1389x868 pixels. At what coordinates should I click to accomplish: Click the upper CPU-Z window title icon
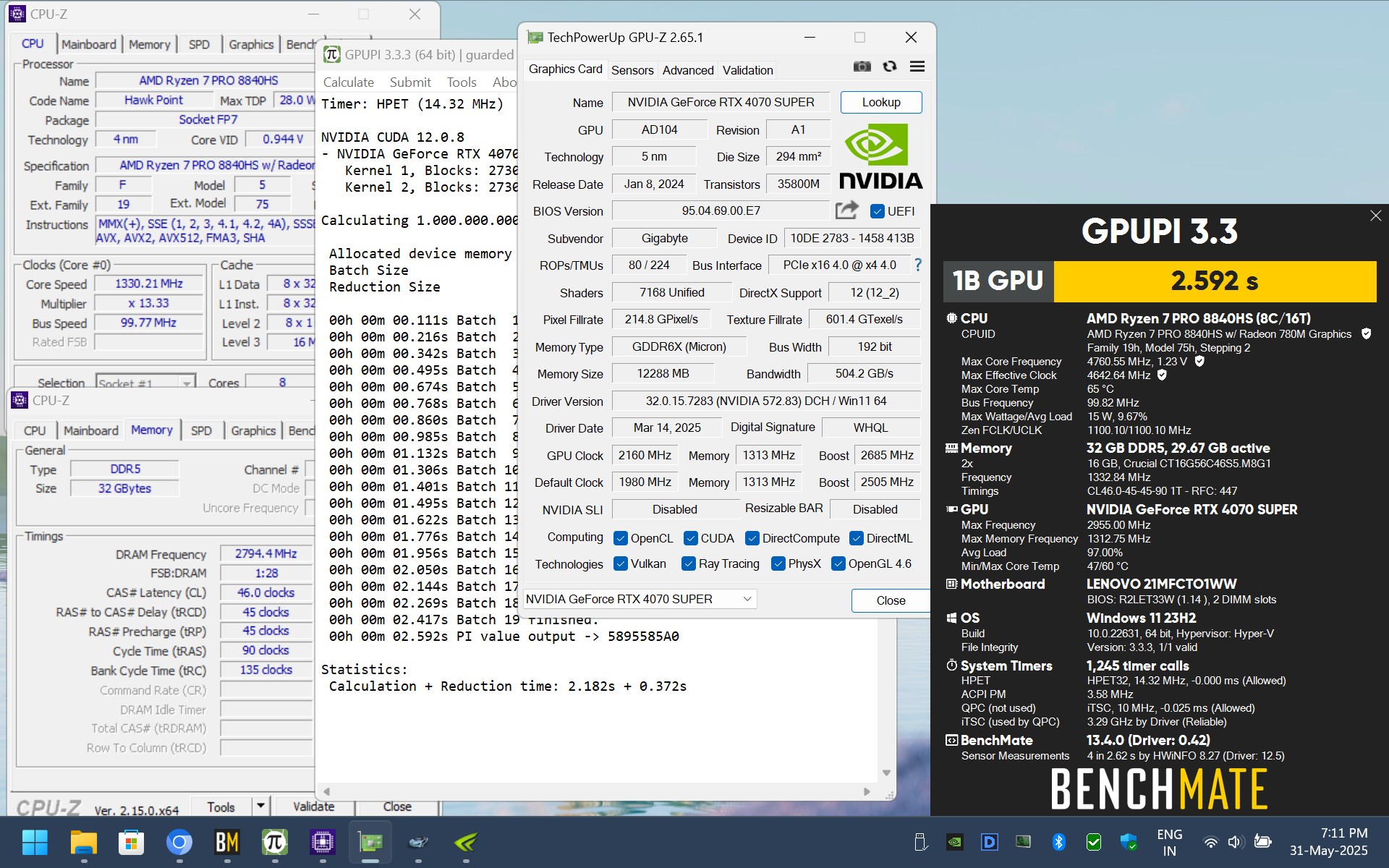coord(17,14)
